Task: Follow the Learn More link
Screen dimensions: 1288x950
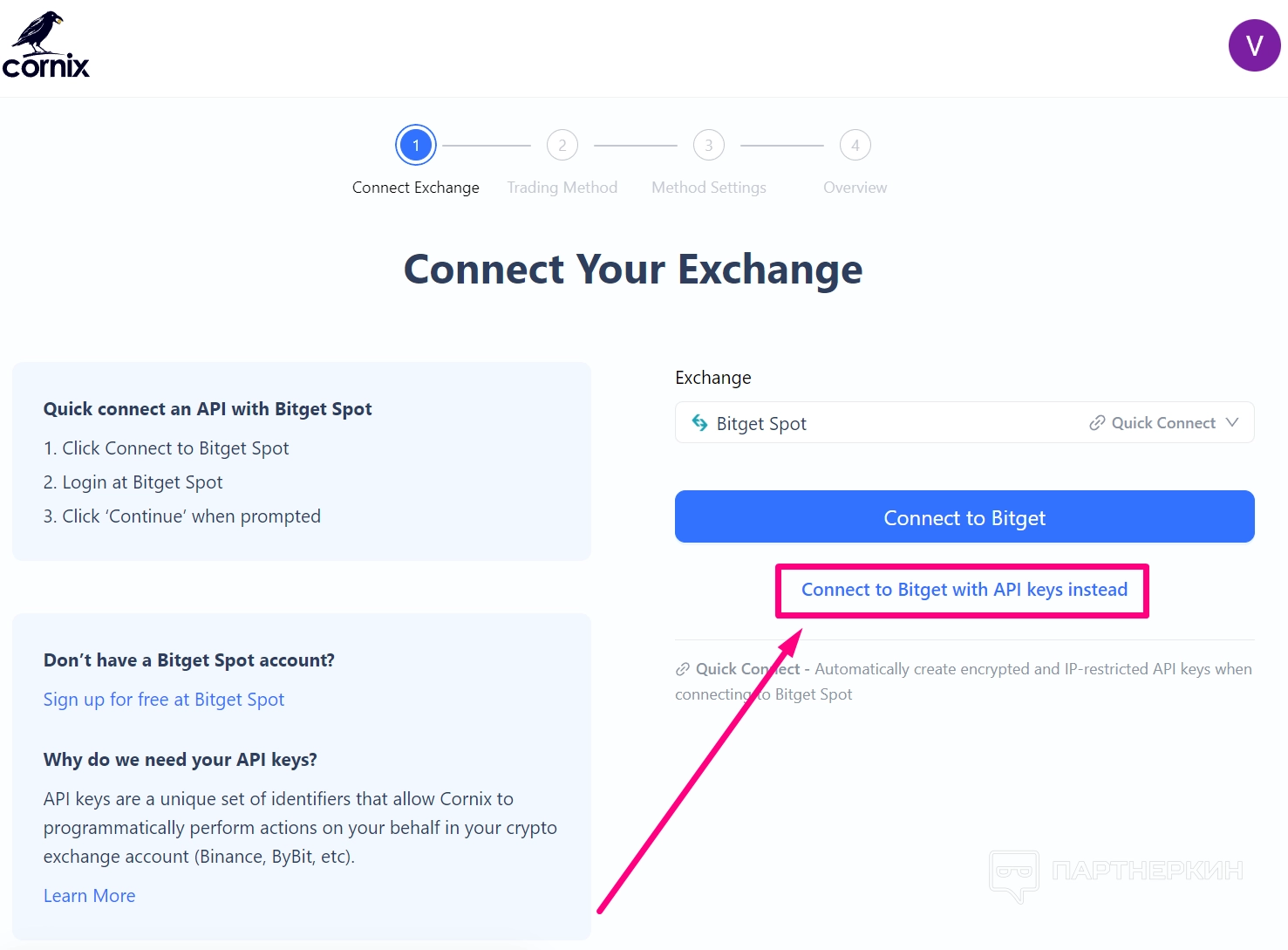Action: (x=90, y=896)
